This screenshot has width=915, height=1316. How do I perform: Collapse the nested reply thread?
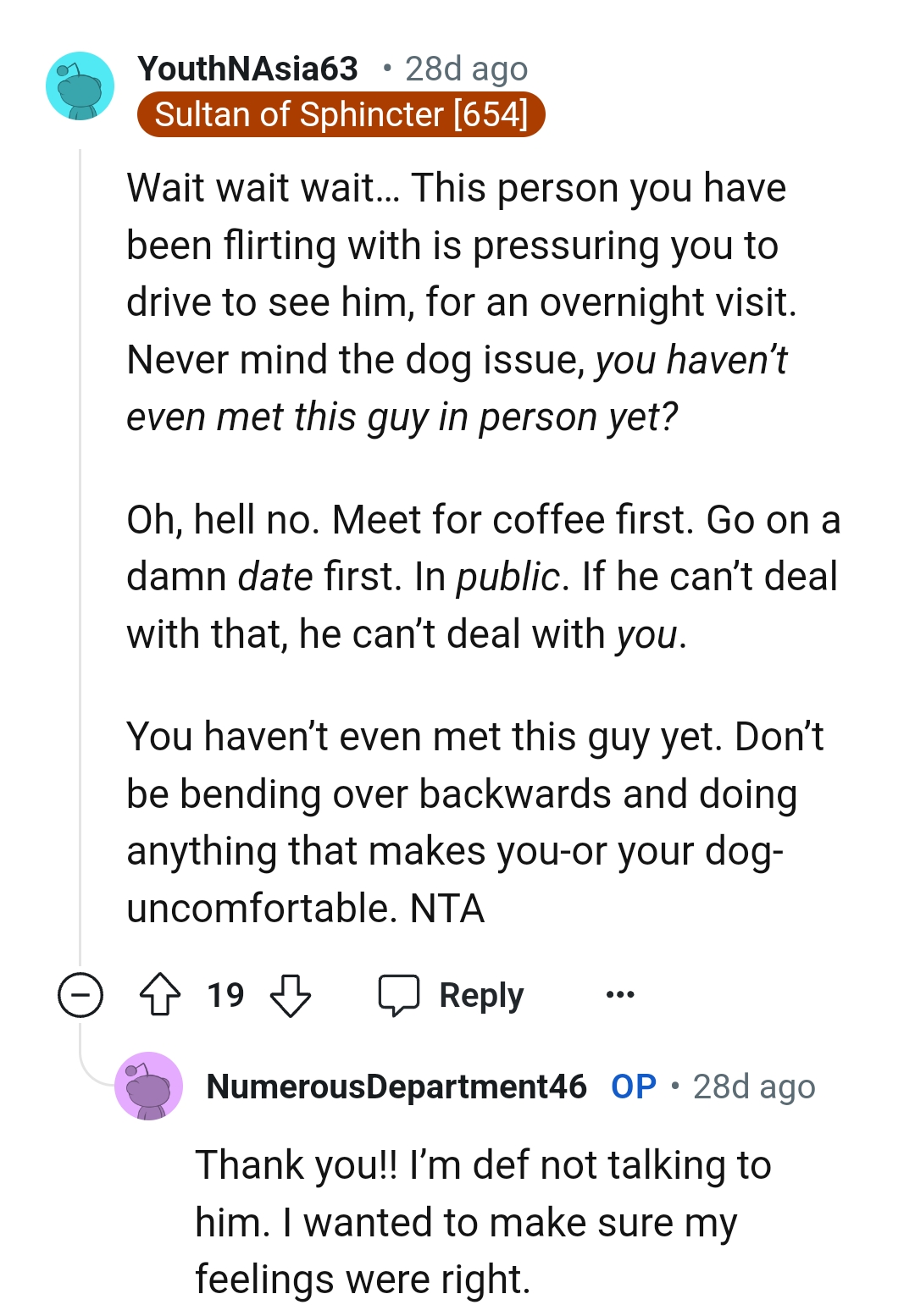[80, 1042]
